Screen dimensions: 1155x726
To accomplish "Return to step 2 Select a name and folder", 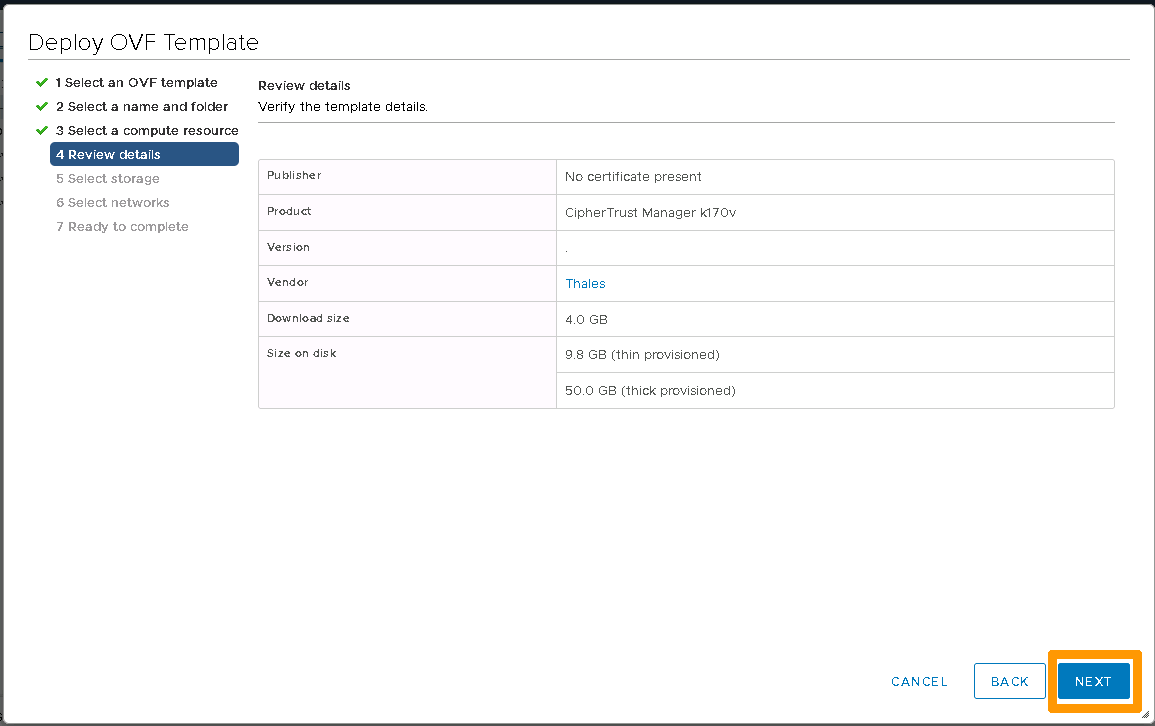I will click(142, 106).
